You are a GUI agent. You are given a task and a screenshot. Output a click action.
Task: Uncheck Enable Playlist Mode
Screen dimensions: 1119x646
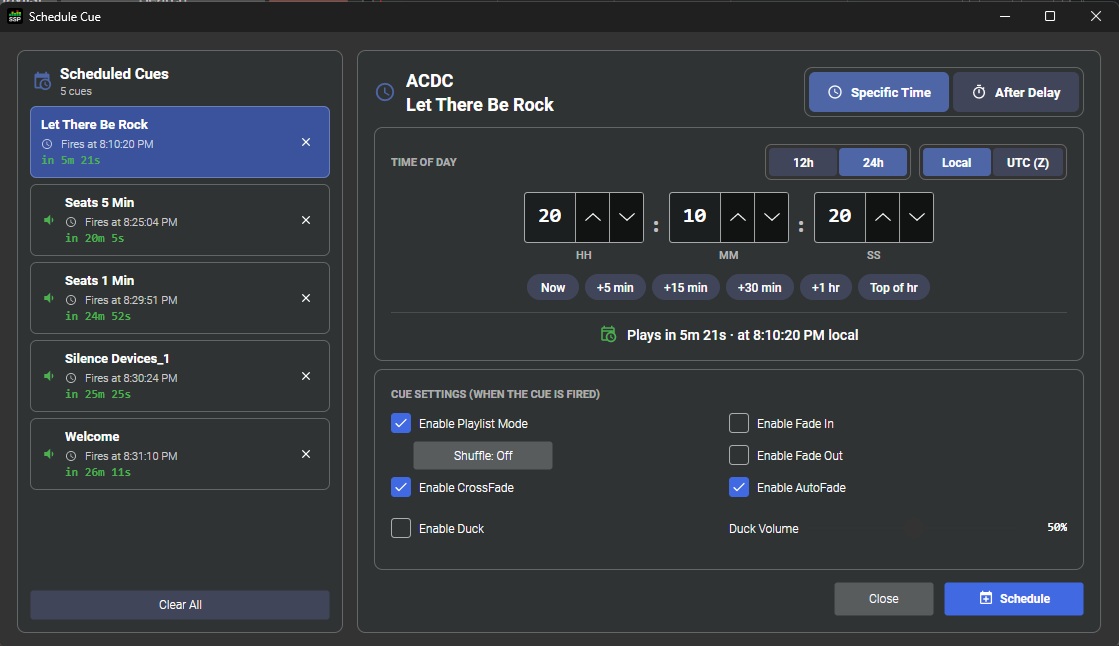tap(401, 423)
